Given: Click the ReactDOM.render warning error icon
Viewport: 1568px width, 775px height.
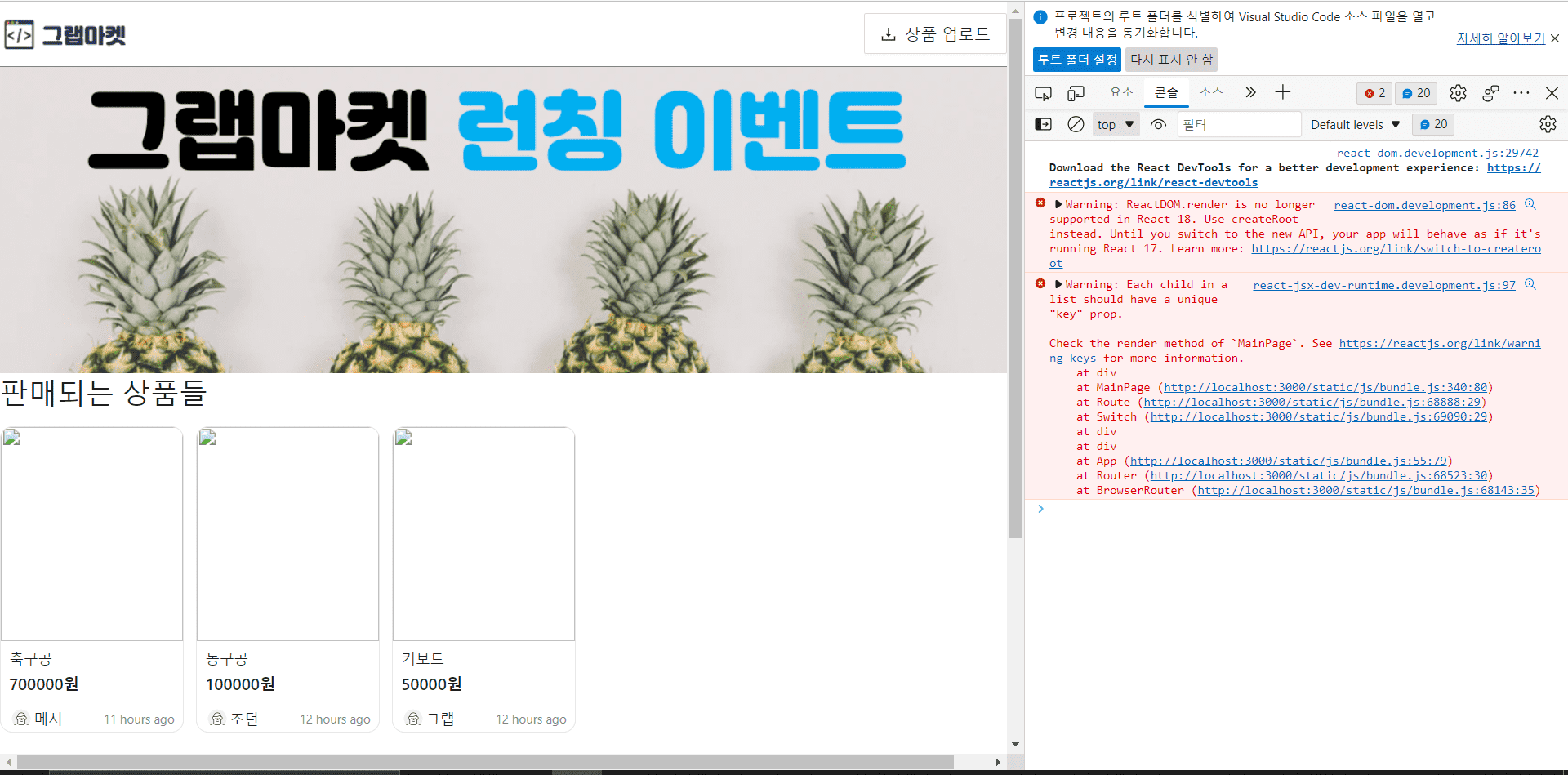Looking at the screenshot, I should click(x=1040, y=203).
